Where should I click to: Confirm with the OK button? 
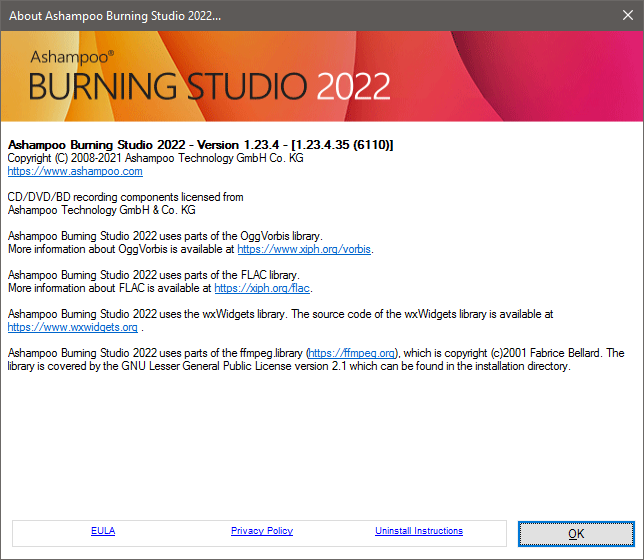click(x=576, y=534)
